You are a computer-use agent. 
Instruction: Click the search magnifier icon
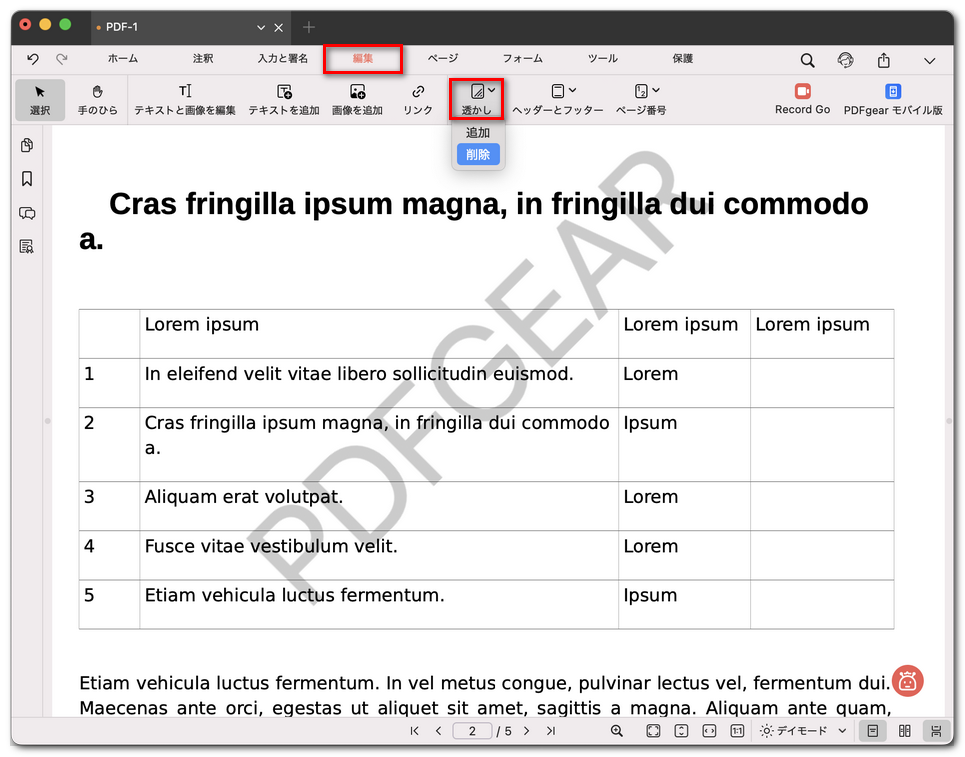[807, 60]
